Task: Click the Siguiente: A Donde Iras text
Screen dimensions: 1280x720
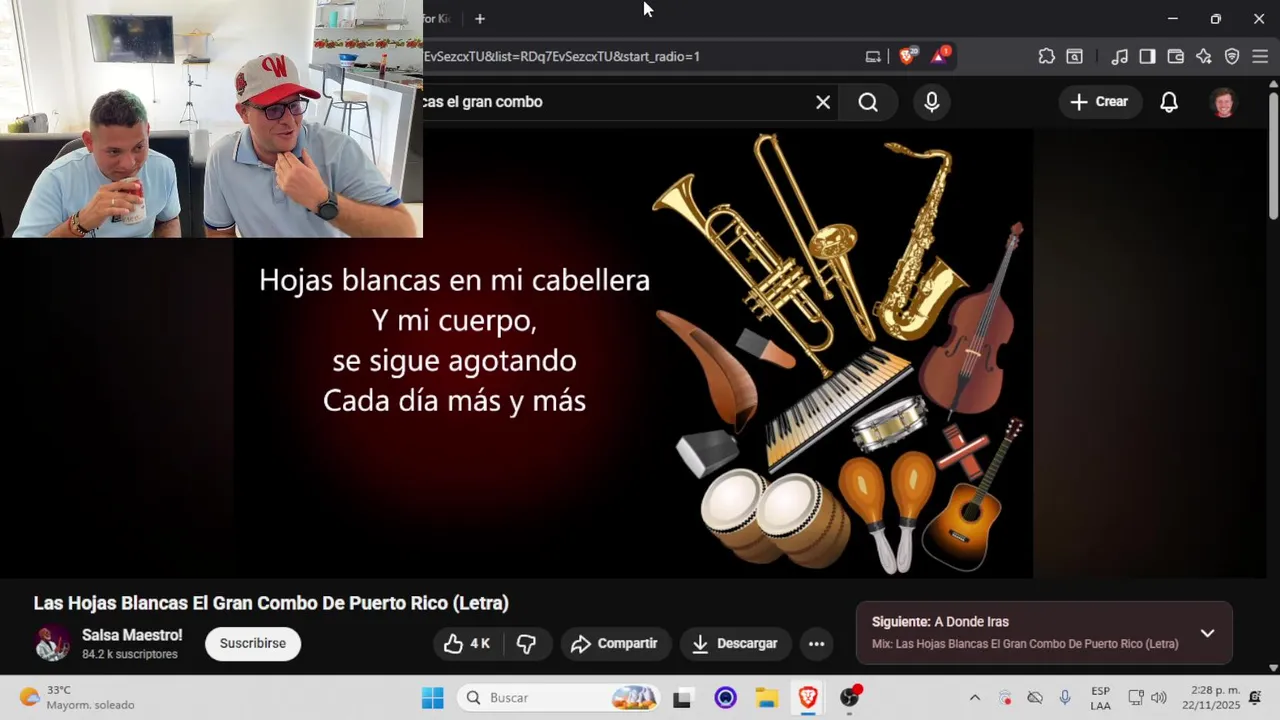Action: tap(940, 622)
